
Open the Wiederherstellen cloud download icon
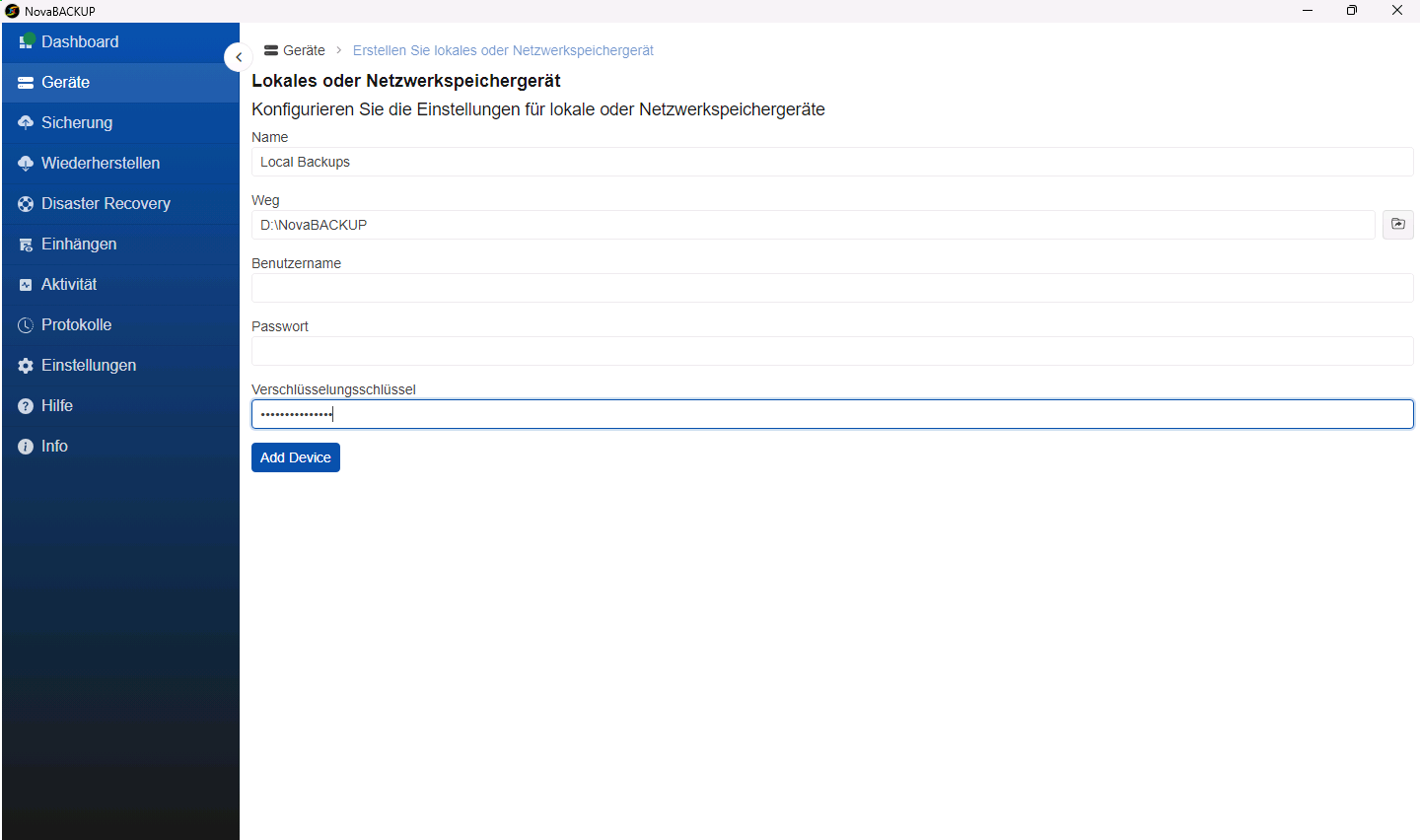pyautogui.click(x=26, y=163)
